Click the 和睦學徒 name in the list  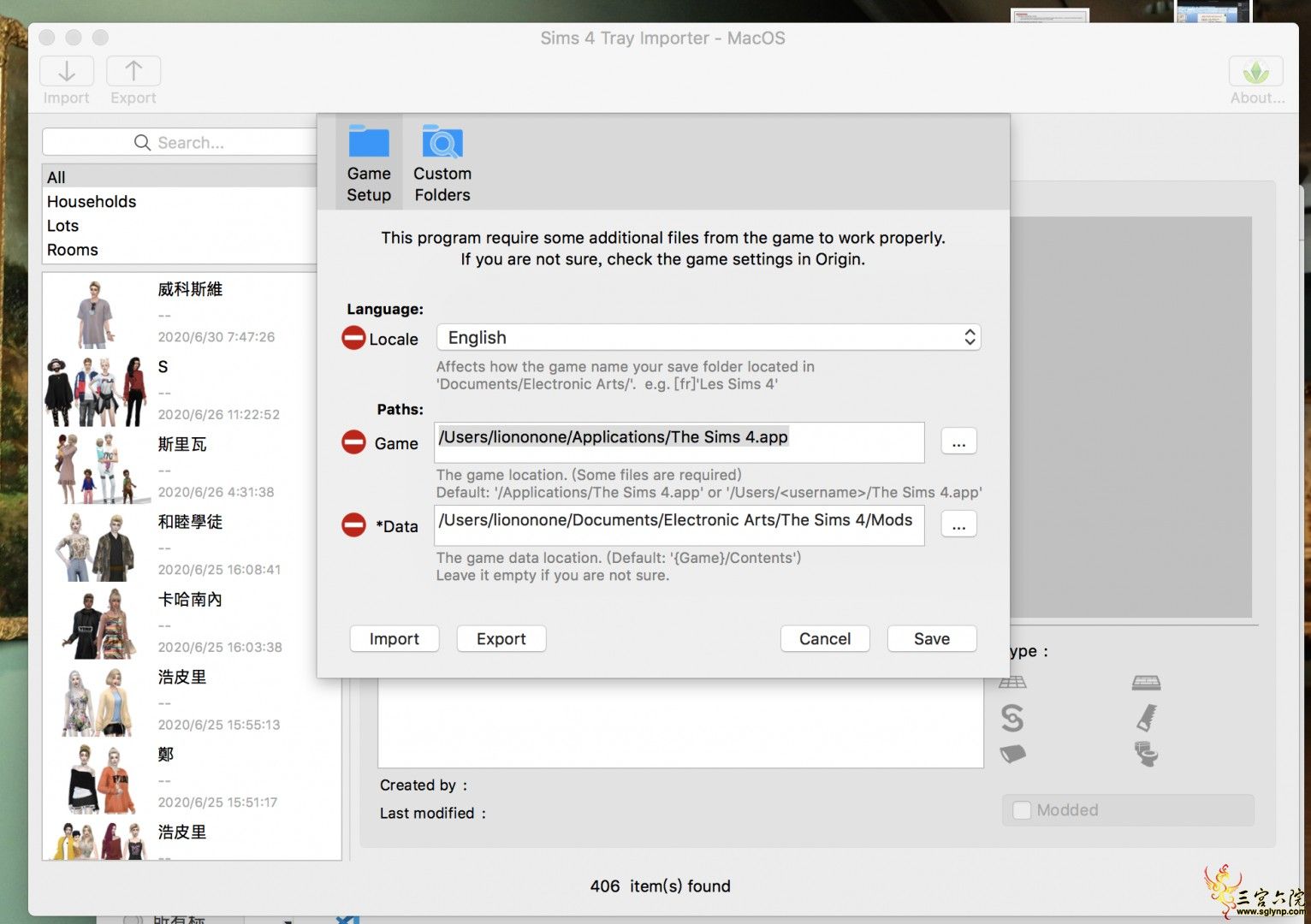(x=190, y=522)
